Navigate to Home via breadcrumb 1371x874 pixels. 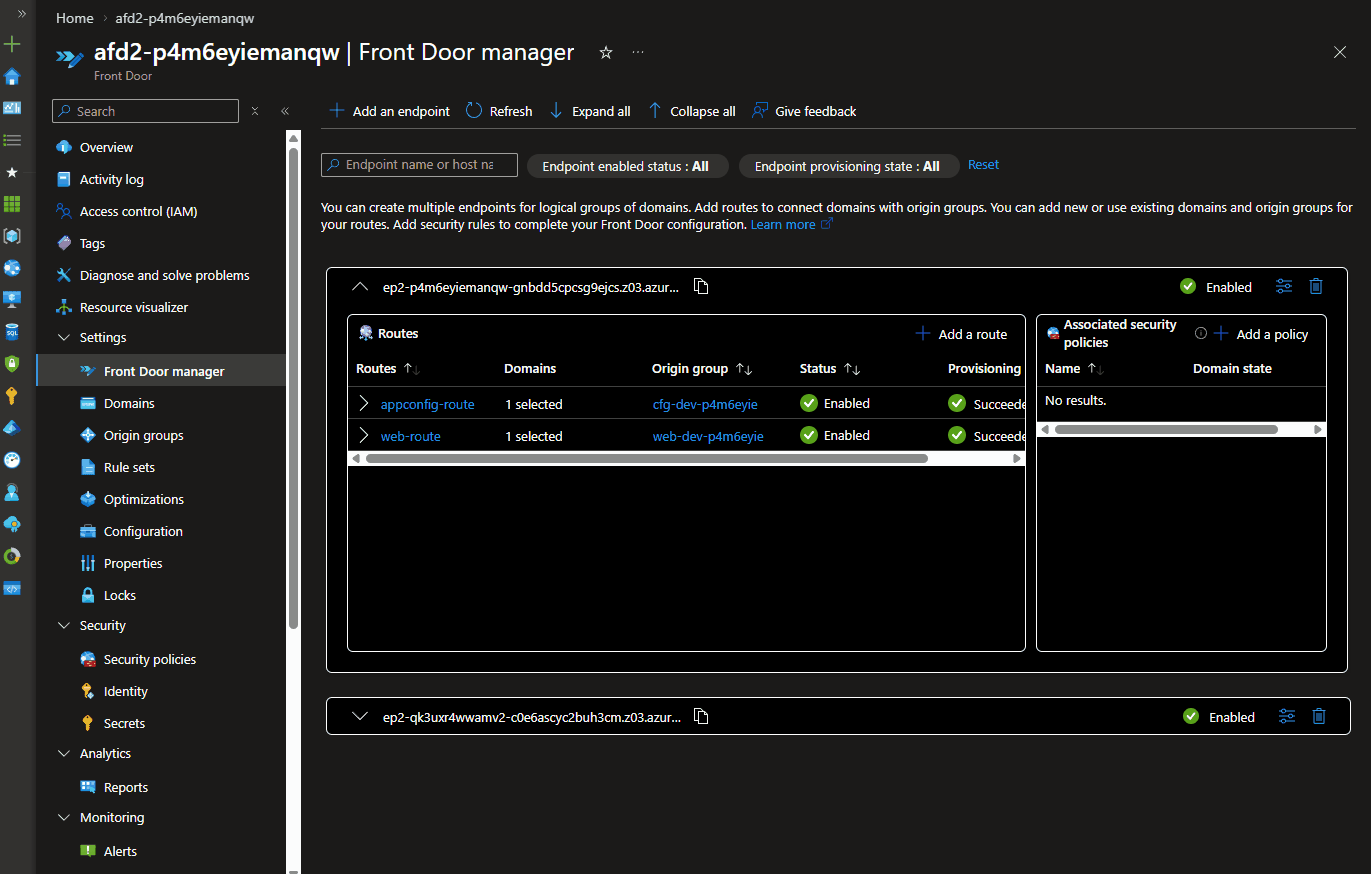tap(75, 17)
